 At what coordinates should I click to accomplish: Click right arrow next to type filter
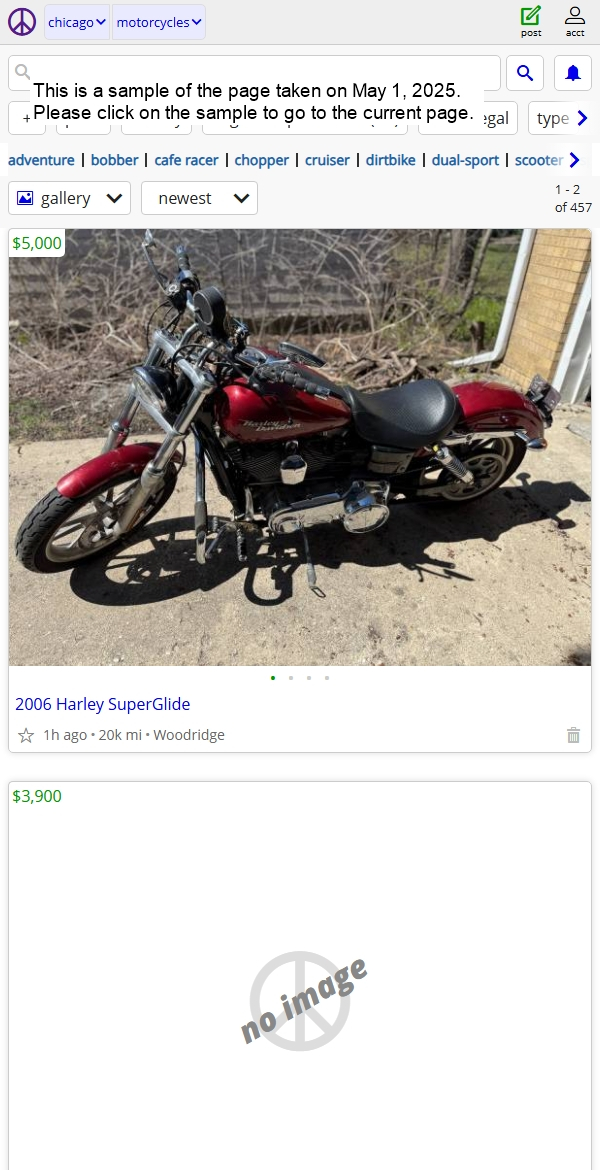click(583, 118)
